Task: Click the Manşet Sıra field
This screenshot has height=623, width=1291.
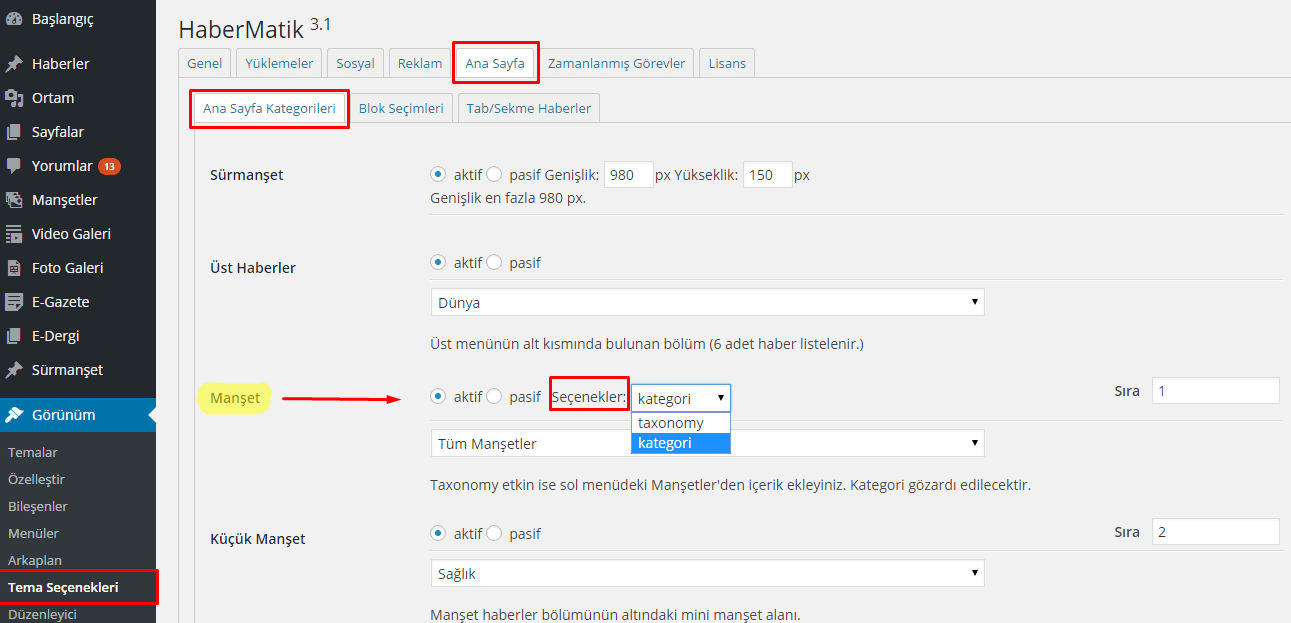Action: pos(1216,391)
